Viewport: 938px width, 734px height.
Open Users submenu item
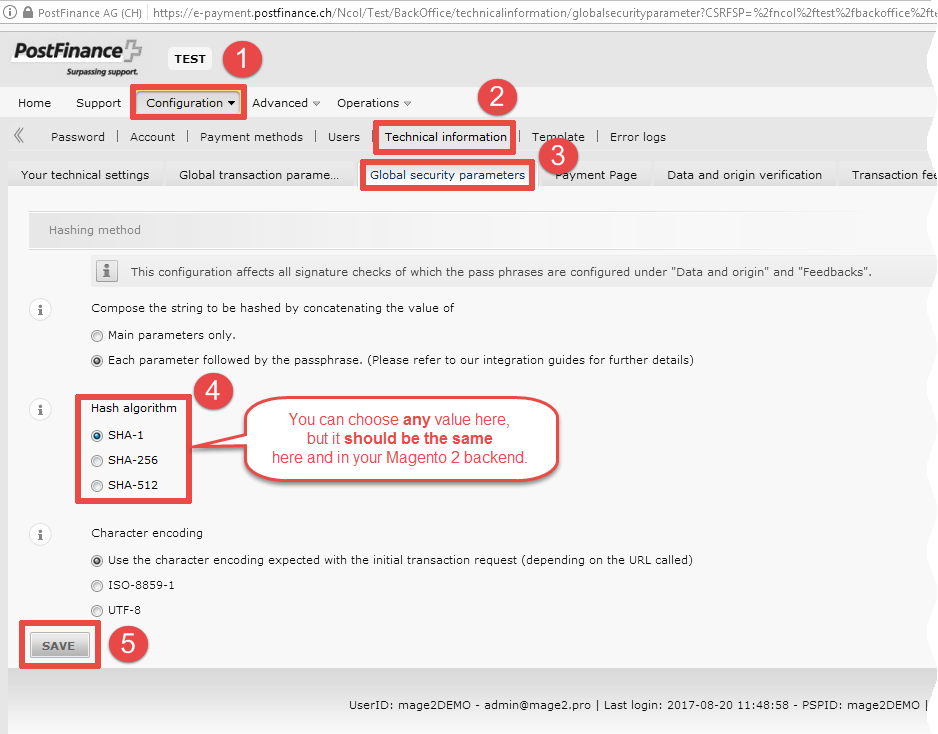coord(344,137)
